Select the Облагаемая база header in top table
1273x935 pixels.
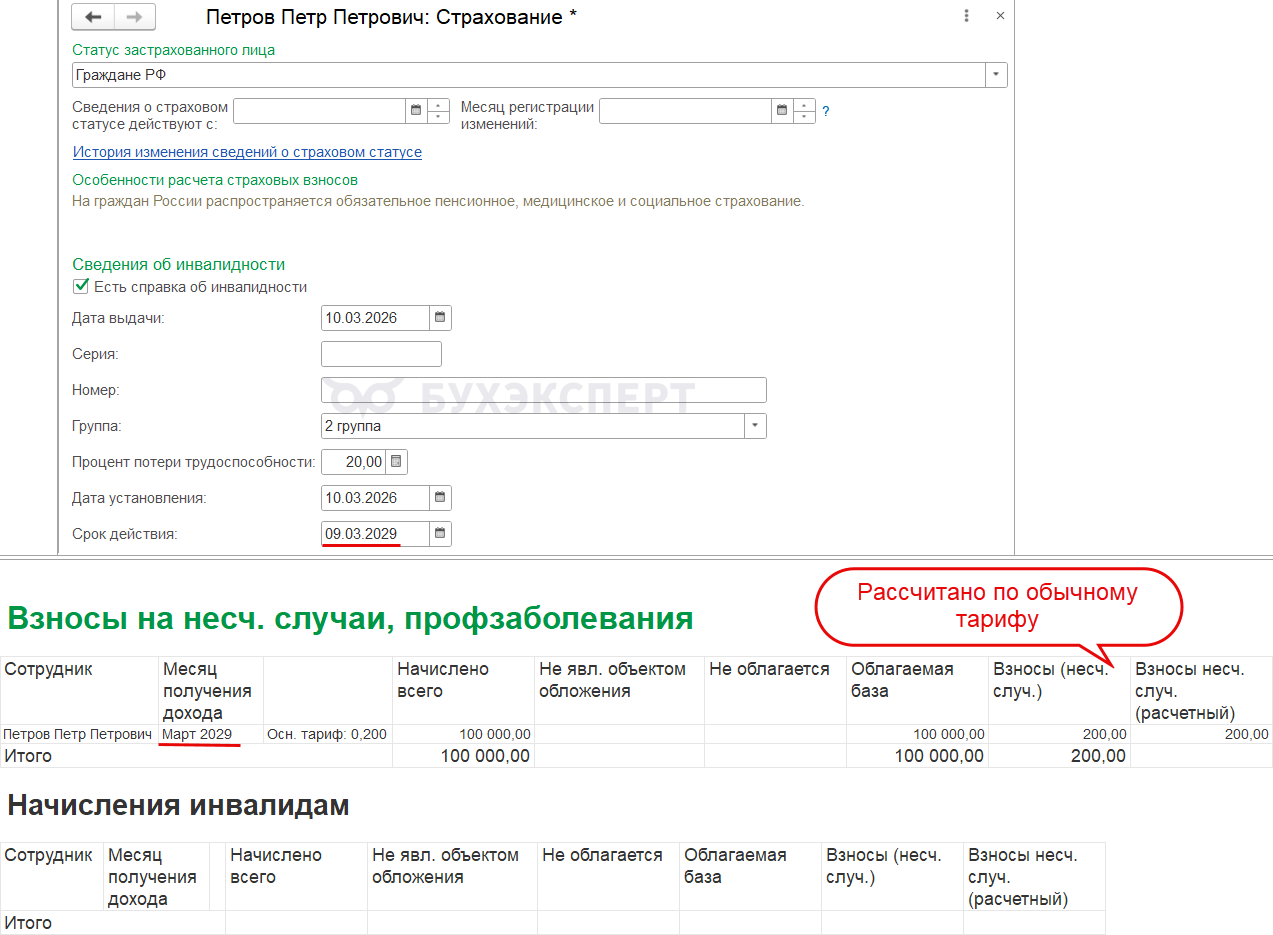point(918,691)
